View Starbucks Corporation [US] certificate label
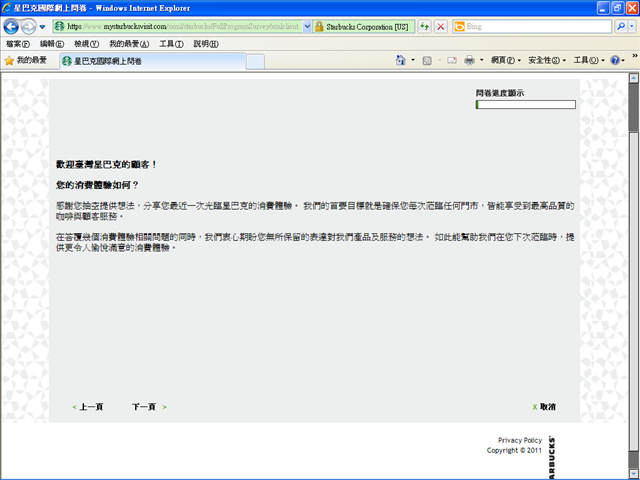Viewport: 640px width, 480px height. pos(367,27)
